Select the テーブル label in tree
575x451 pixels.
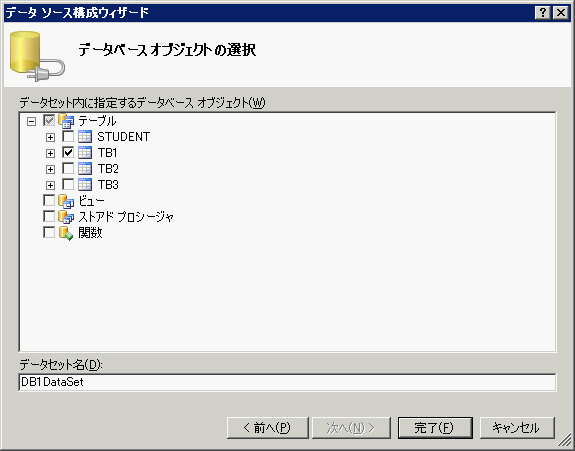(97, 121)
